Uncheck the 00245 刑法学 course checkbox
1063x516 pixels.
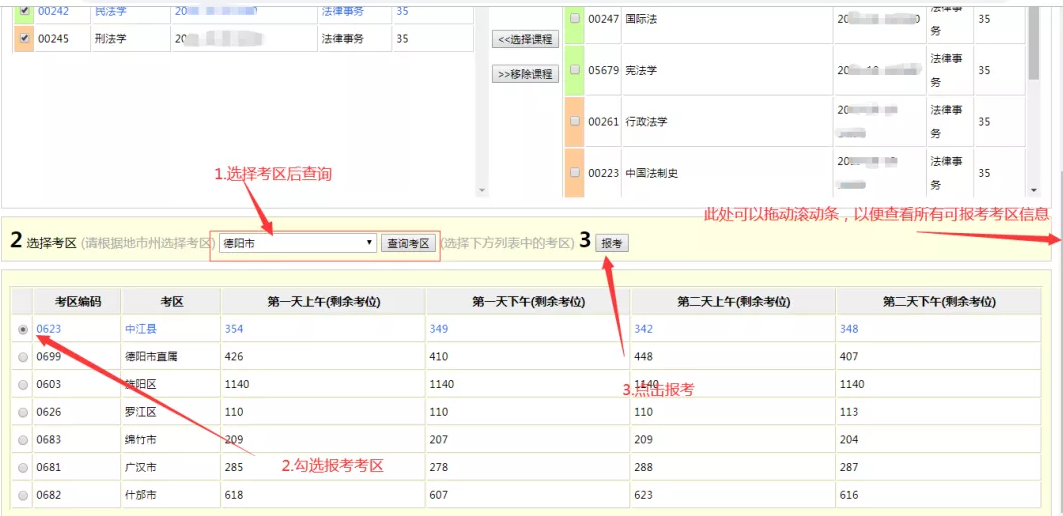point(25,39)
